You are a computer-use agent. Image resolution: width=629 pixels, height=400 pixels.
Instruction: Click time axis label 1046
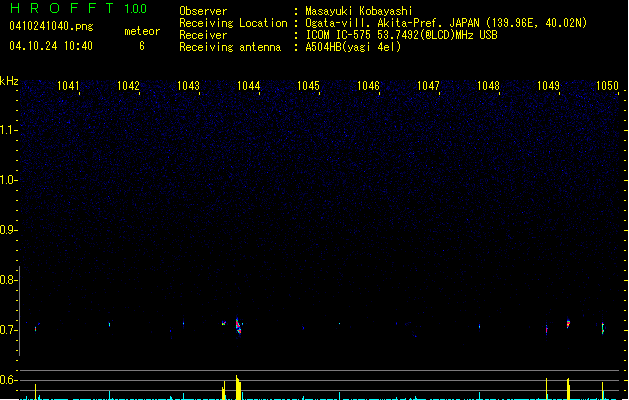click(x=368, y=86)
